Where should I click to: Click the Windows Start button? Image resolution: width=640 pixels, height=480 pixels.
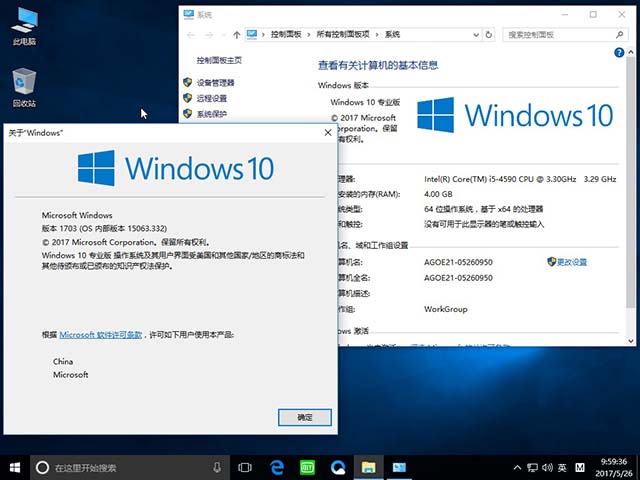coord(15,467)
